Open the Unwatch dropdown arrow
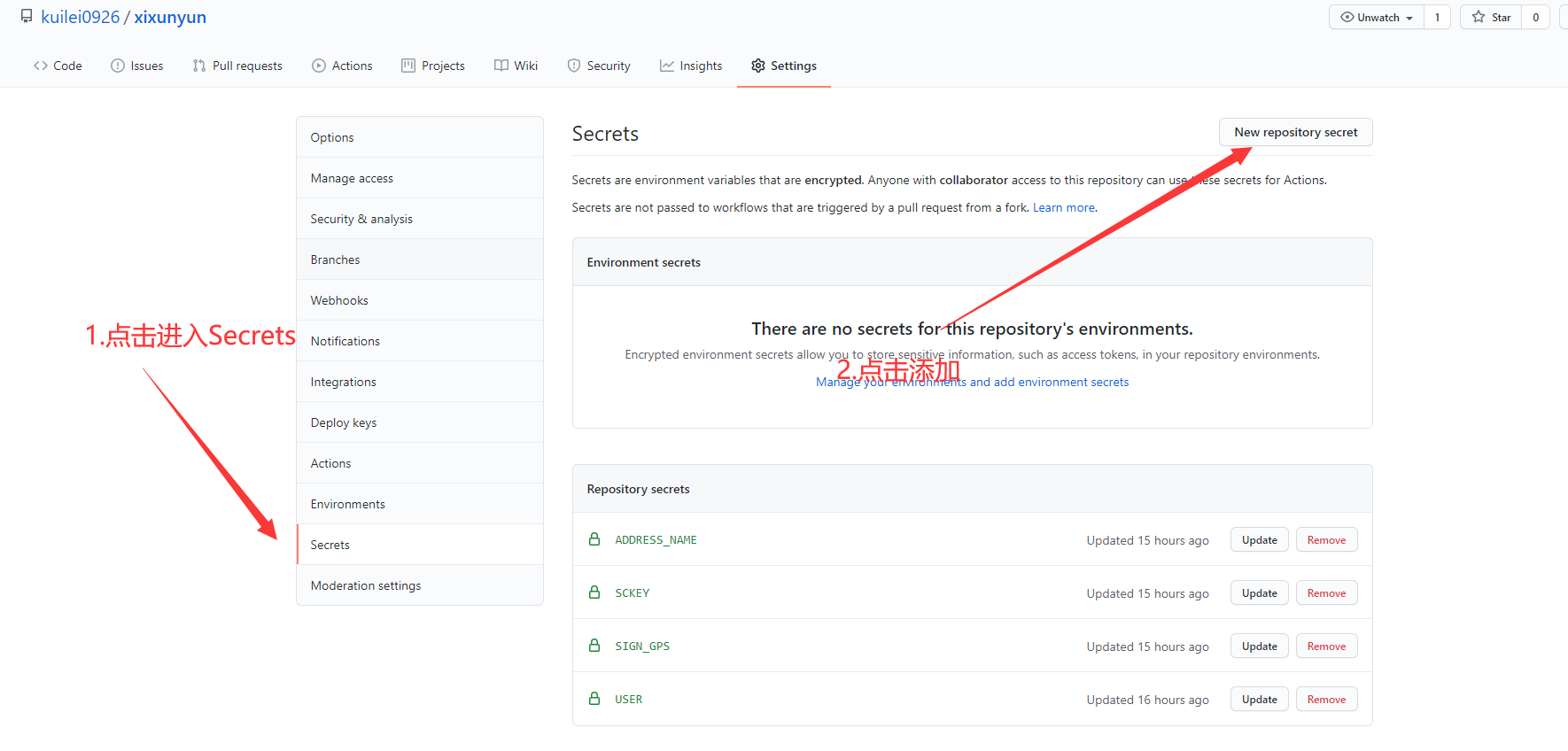This screenshot has width=1568, height=751. click(x=1409, y=18)
